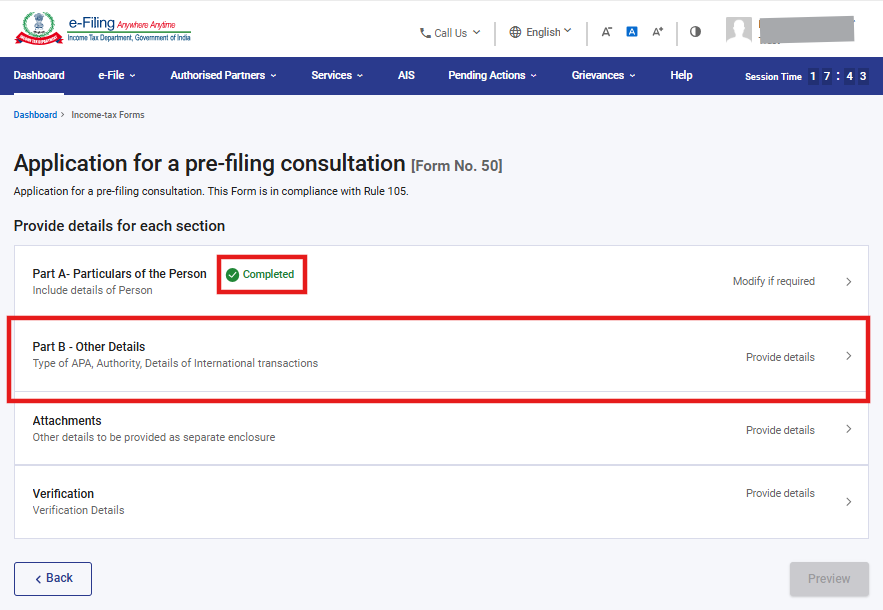Click the phone Call Us icon
This screenshot has height=610, width=883.
click(x=425, y=33)
